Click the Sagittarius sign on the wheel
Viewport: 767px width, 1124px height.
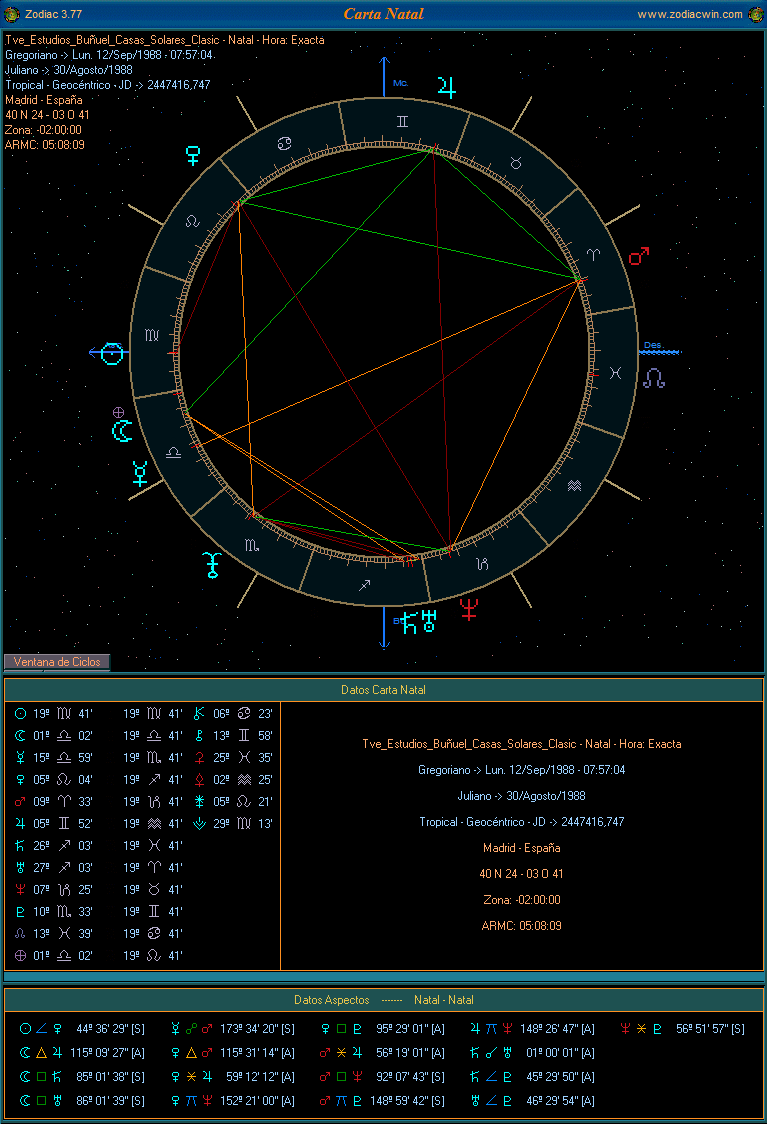point(364,586)
